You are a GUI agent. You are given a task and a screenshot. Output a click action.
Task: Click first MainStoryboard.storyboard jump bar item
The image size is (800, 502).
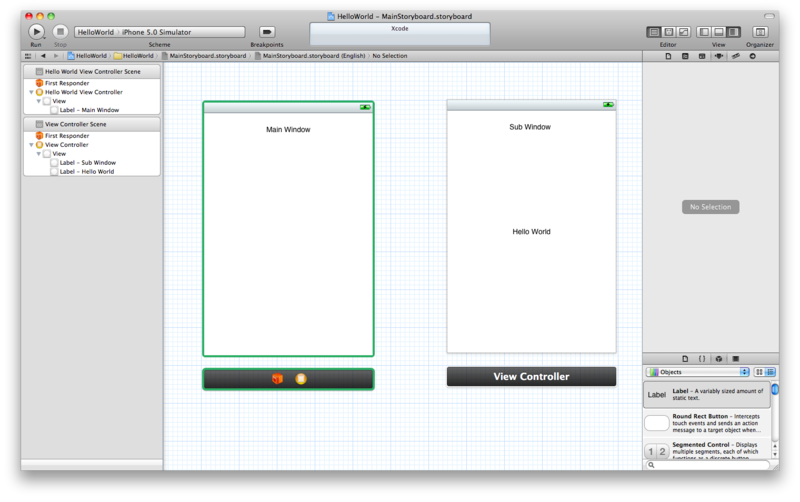tap(204, 56)
